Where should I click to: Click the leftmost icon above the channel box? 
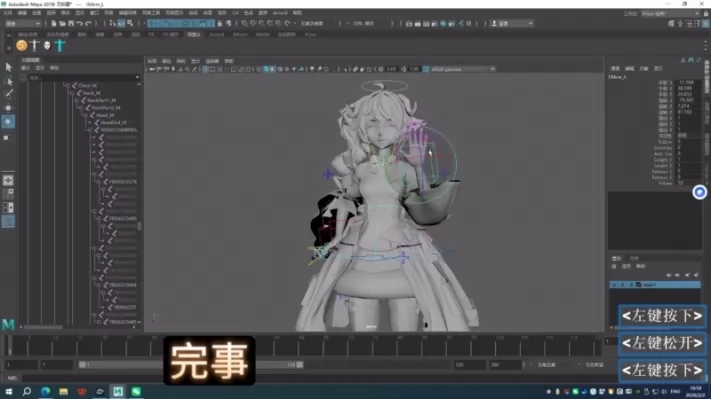[x=683, y=60]
